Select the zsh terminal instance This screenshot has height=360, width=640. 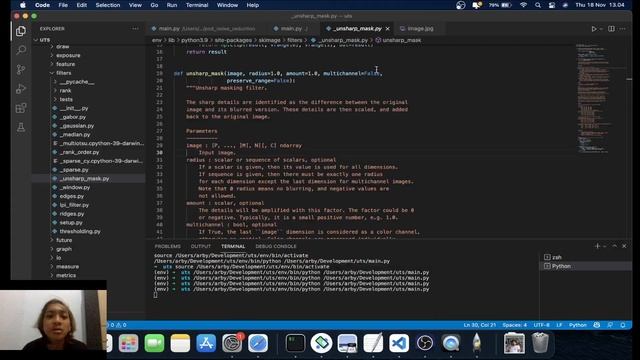586,257
